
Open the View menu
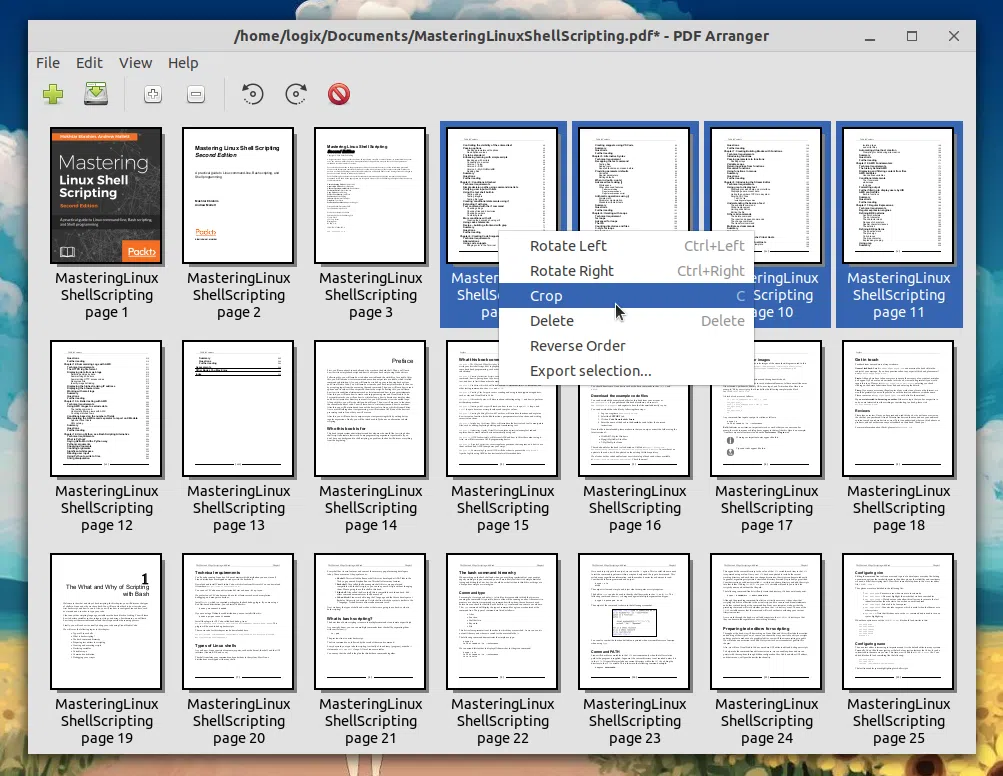pos(135,63)
